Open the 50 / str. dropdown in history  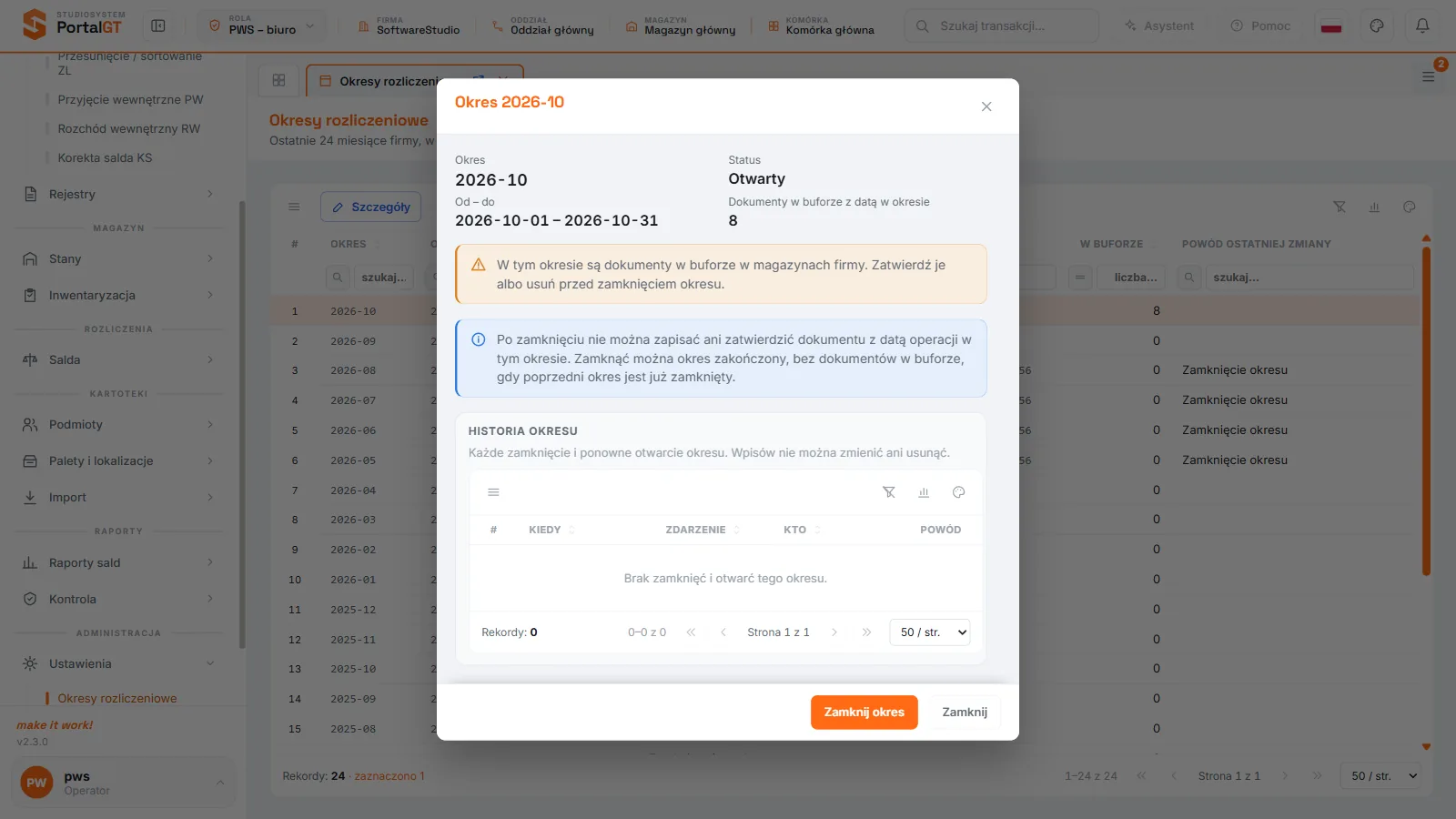point(929,632)
